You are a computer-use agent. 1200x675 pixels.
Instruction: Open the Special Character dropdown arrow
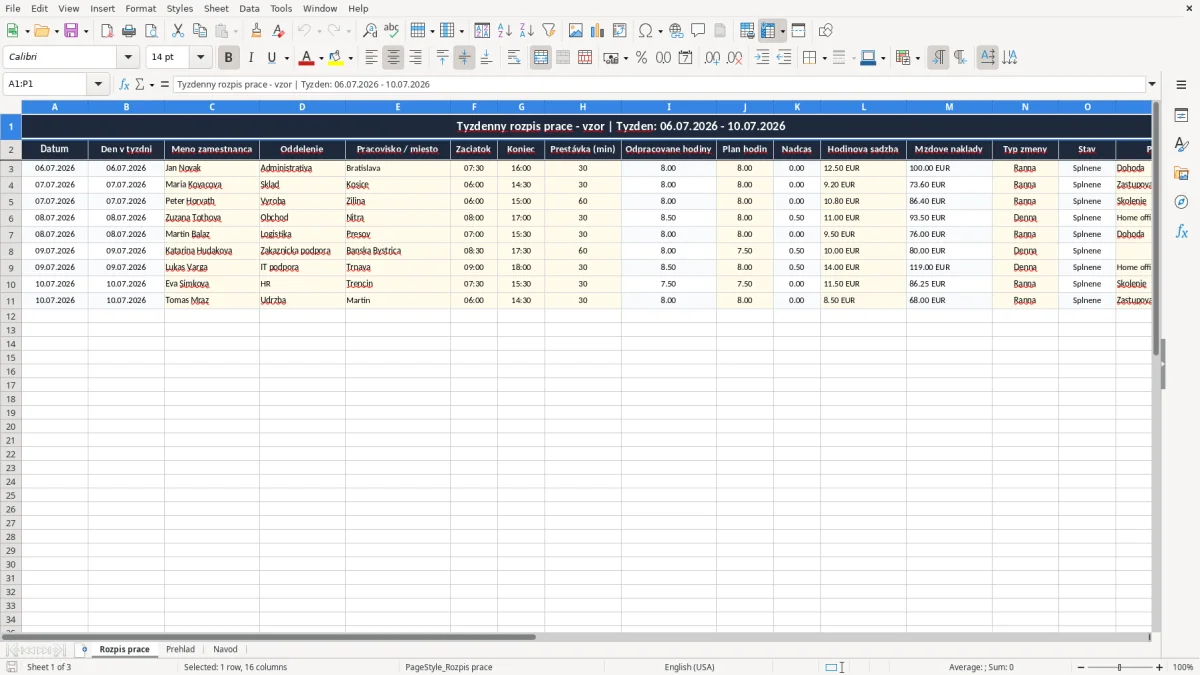point(661,31)
